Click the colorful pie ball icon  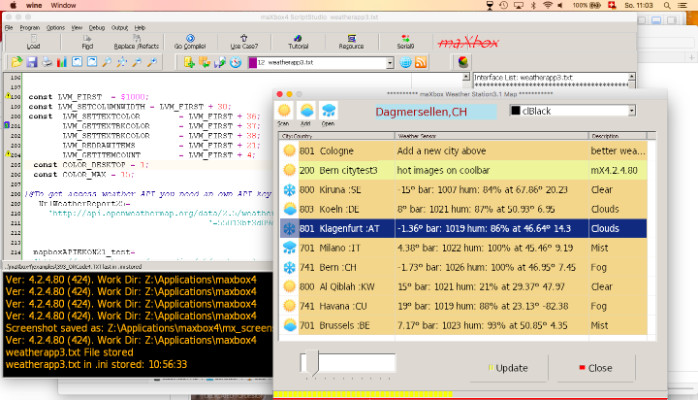(x=463, y=62)
